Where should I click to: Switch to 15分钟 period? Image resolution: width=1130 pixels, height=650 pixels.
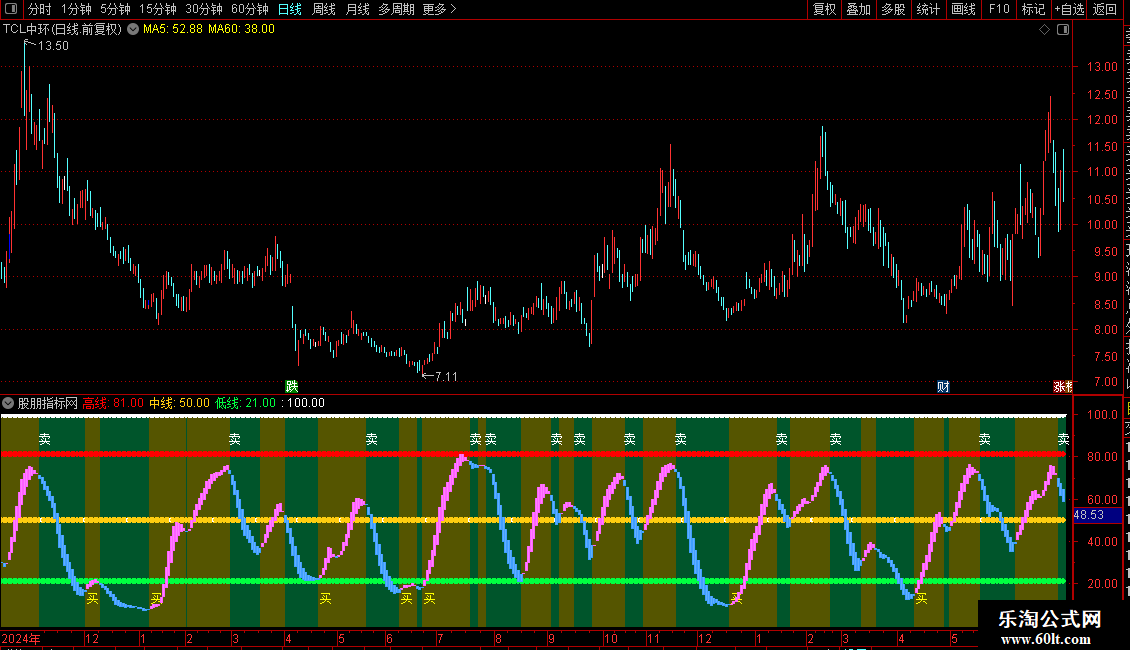tap(158, 9)
